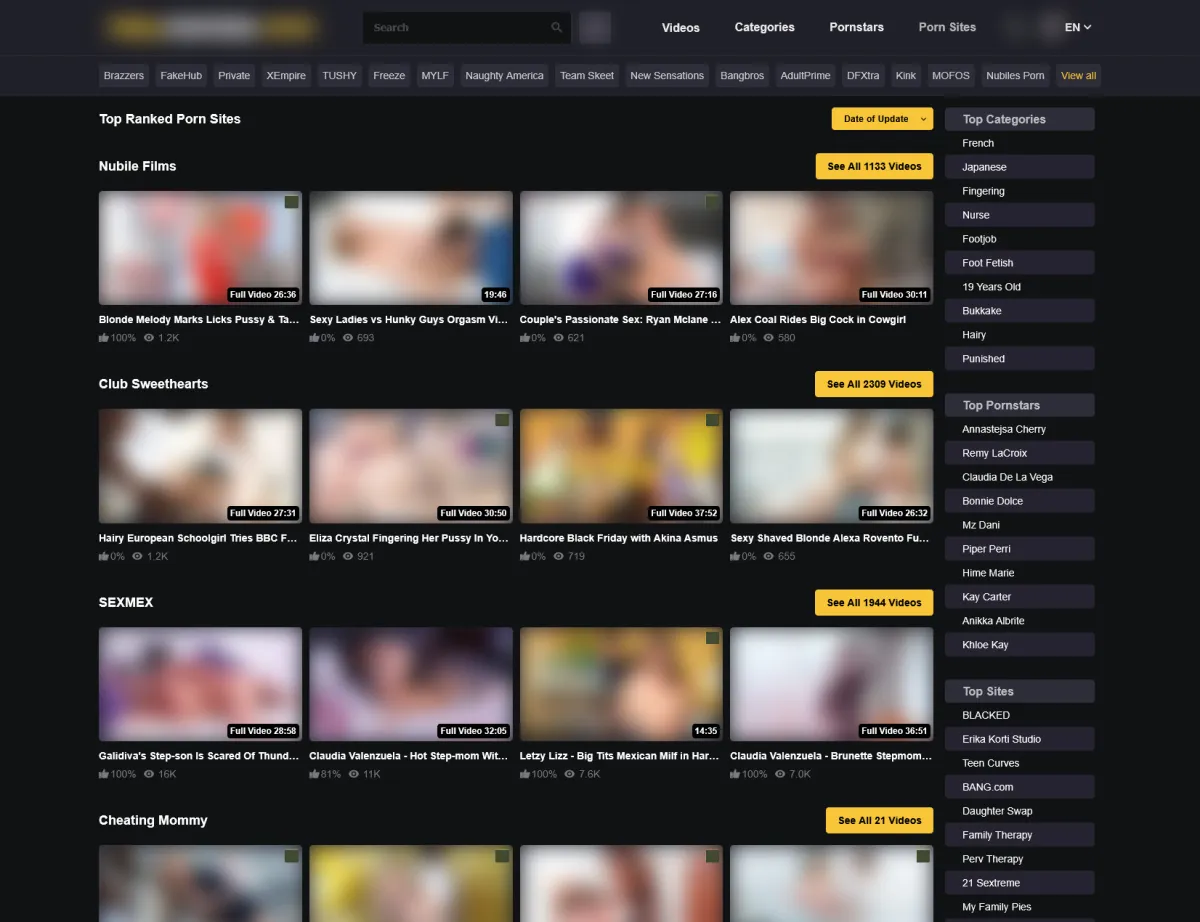This screenshot has height=922, width=1200.
Task: Toggle corner square on 37:52 video thumbnail
Action: pyautogui.click(x=712, y=420)
